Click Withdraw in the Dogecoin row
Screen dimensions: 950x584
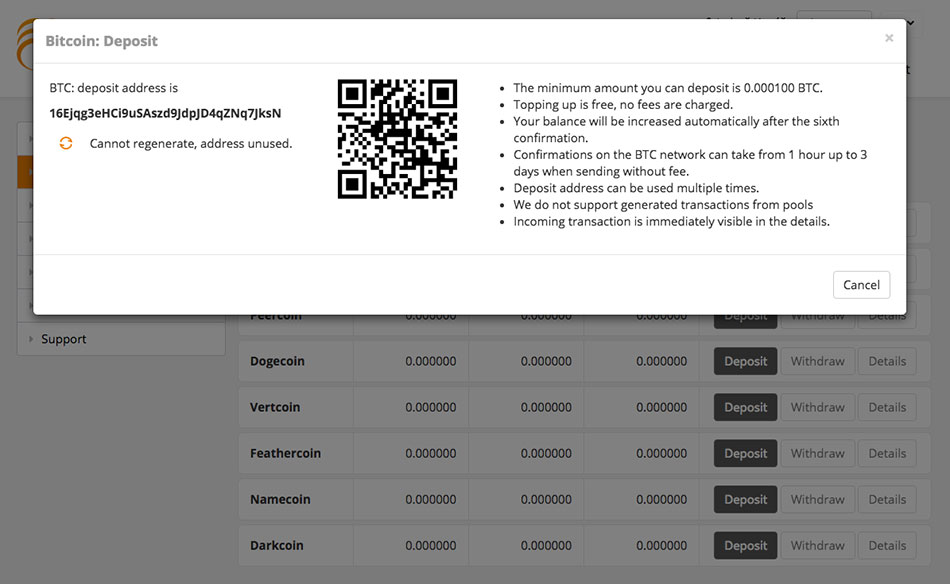(x=817, y=361)
